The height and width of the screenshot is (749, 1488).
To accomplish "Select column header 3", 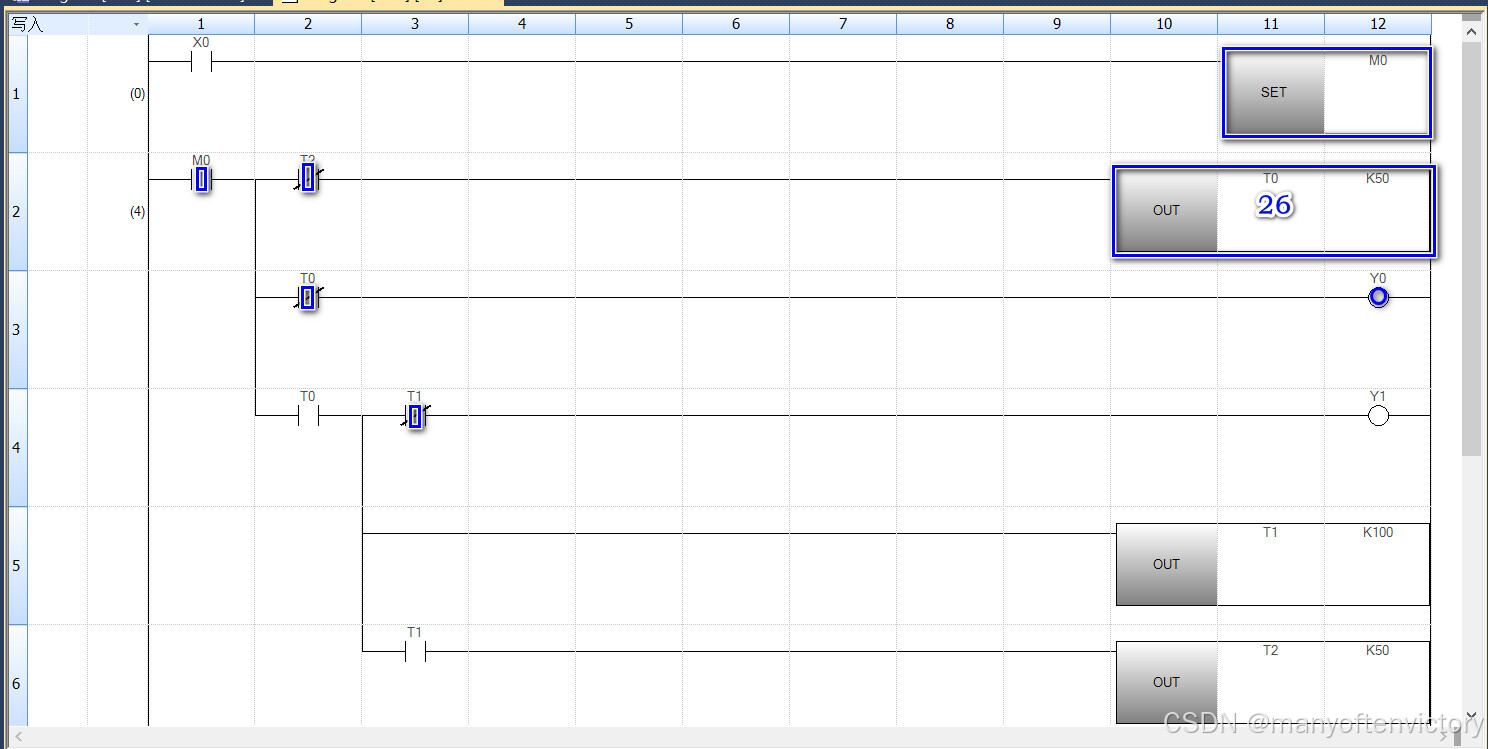I will click(x=415, y=24).
